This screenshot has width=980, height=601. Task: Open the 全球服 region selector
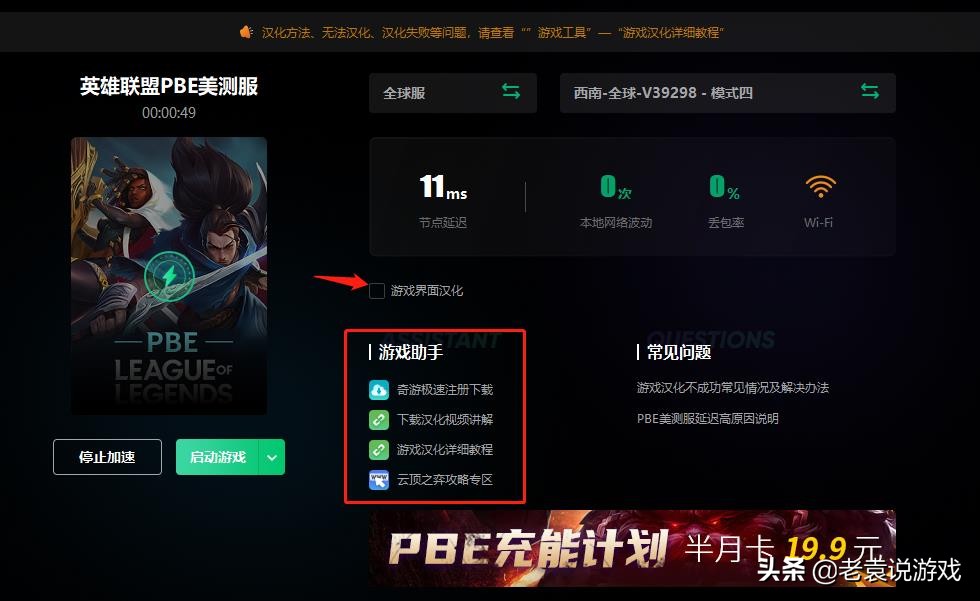coord(452,93)
